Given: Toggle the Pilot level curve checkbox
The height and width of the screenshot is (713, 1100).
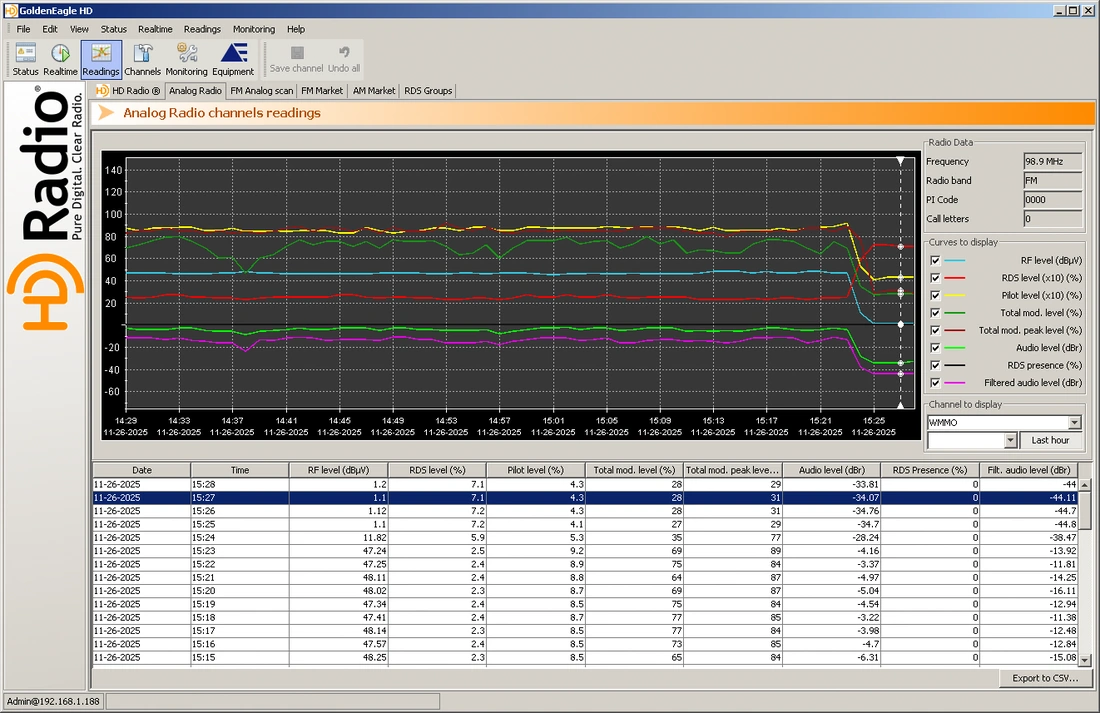Looking at the screenshot, I should click(x=935, y=295).
